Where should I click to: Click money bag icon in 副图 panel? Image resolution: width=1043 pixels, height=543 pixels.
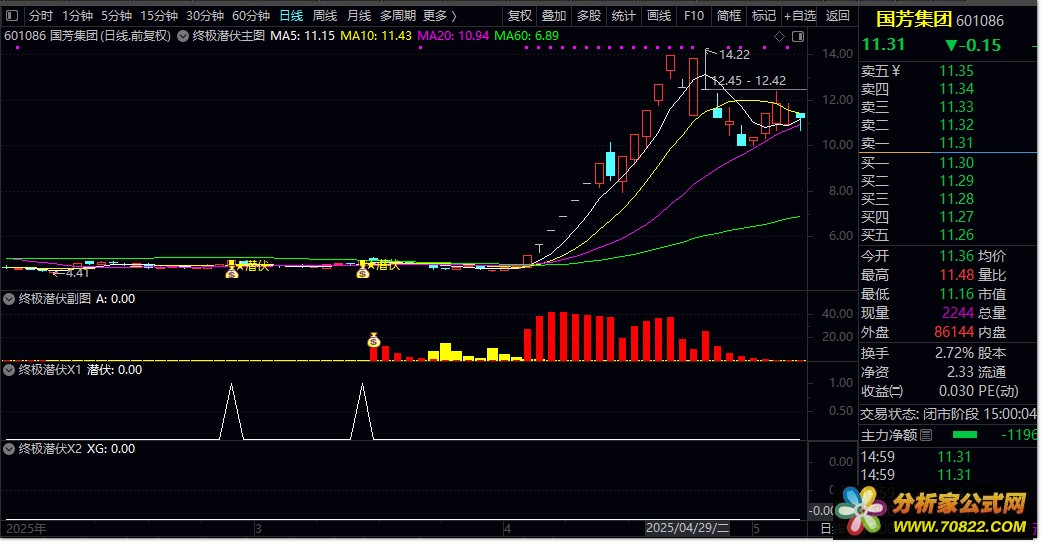pos(374,341)
